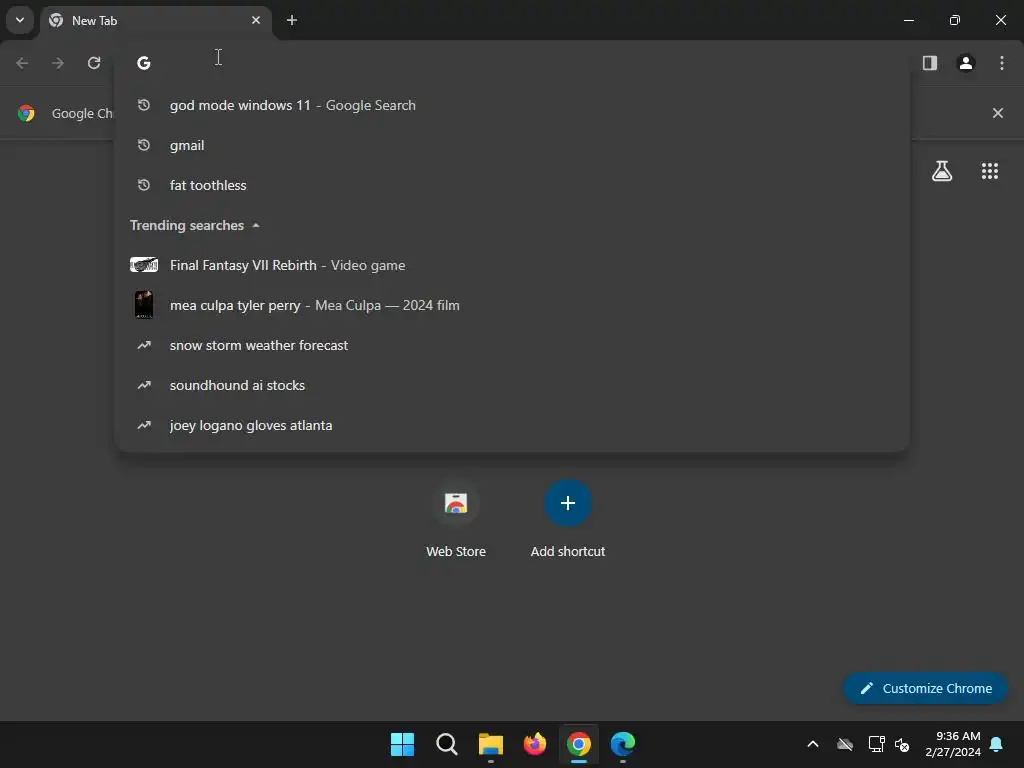Open the Windows Start menu
The width and height of the screenshot is (1024, 768).
pos(402,744)
